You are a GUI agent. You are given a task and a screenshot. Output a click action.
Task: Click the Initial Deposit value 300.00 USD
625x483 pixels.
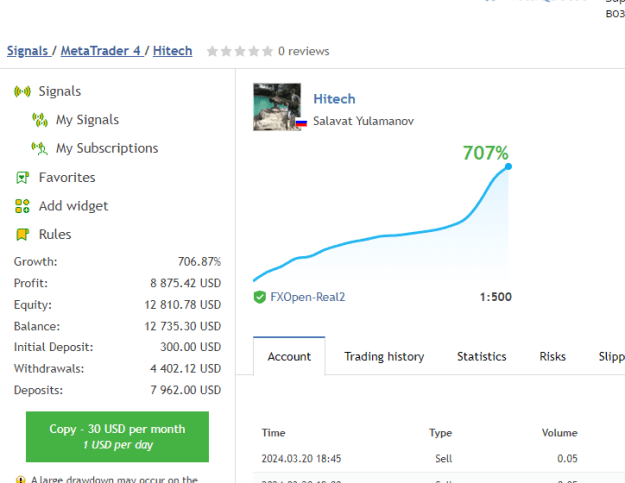click(191, 347)
